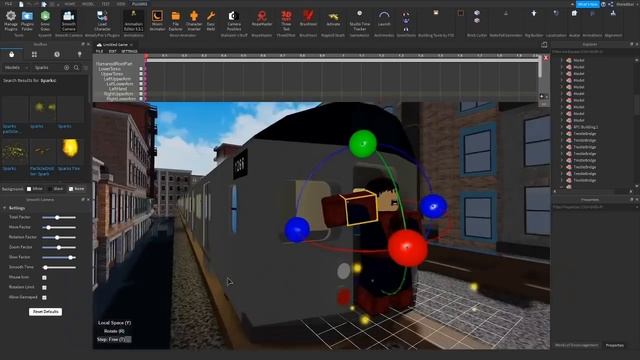Open the HOME ribbon tab

pyautogui.click(x=70, y=4)
